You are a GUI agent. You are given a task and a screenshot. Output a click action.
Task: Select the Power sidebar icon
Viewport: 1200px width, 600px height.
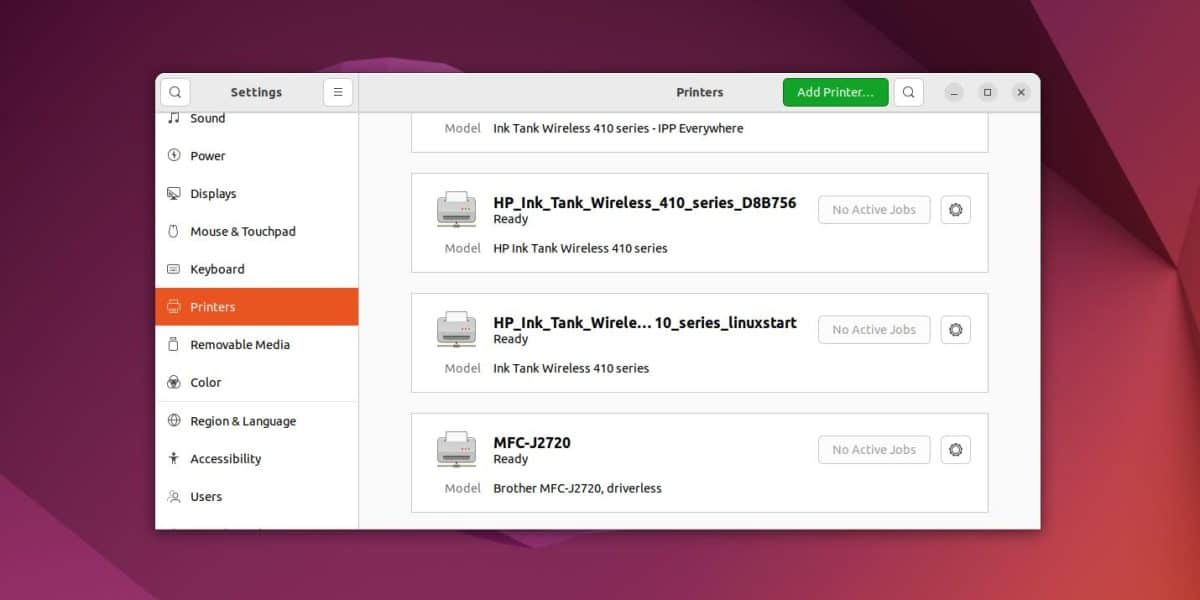pyautogui.click(x=176, y=155)
